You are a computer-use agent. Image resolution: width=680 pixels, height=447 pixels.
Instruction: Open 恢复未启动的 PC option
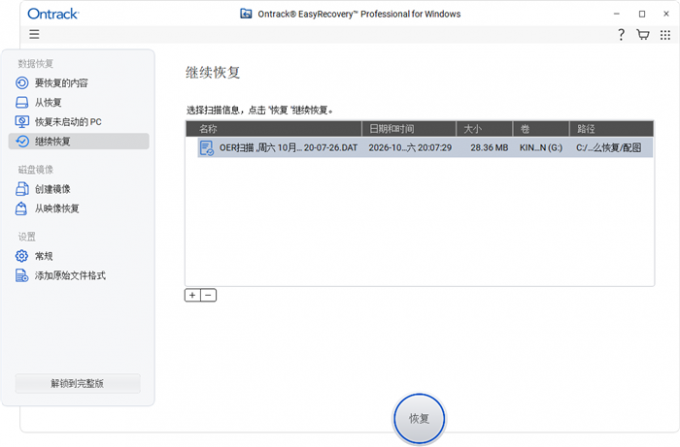click(68, 122)
